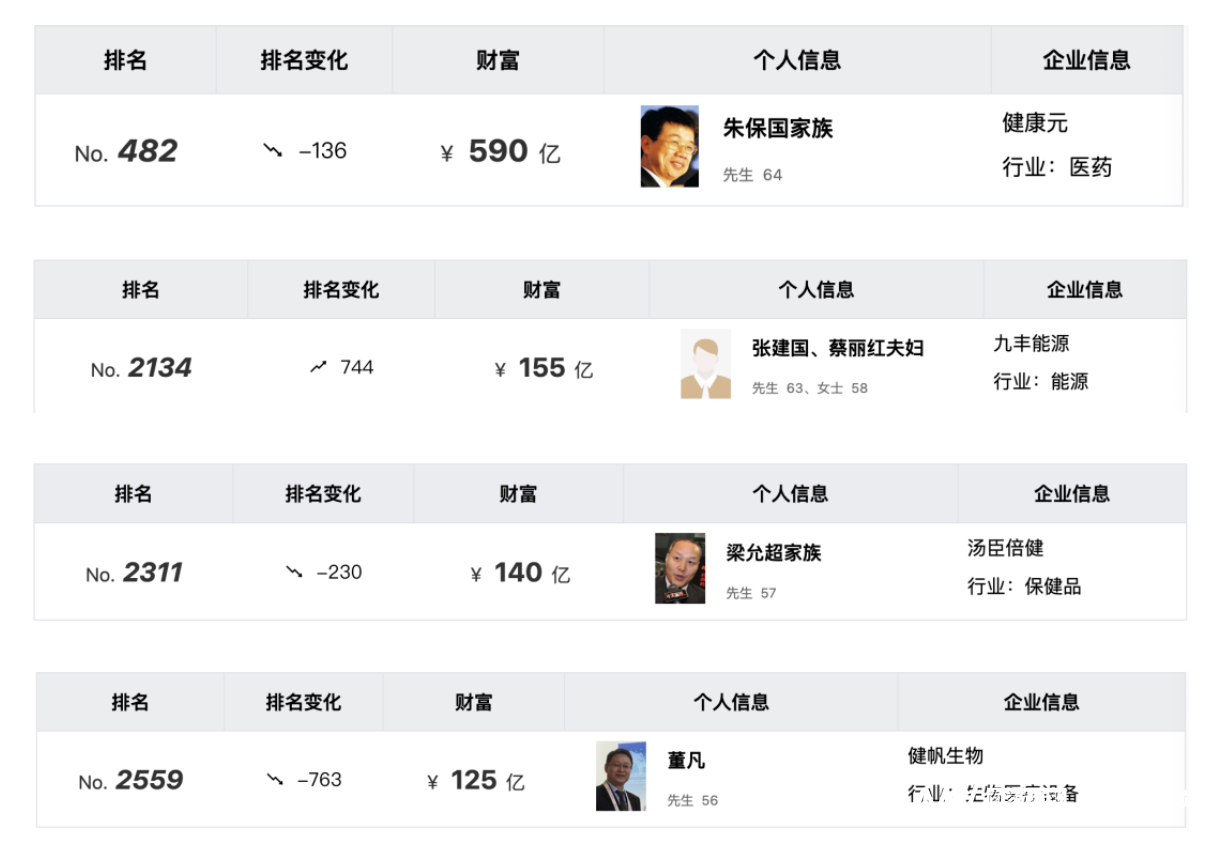The height and width of the screenshot is (858, 1214).
Task: Select the 梁允超家族 name
Action: [x=774, y=553]
